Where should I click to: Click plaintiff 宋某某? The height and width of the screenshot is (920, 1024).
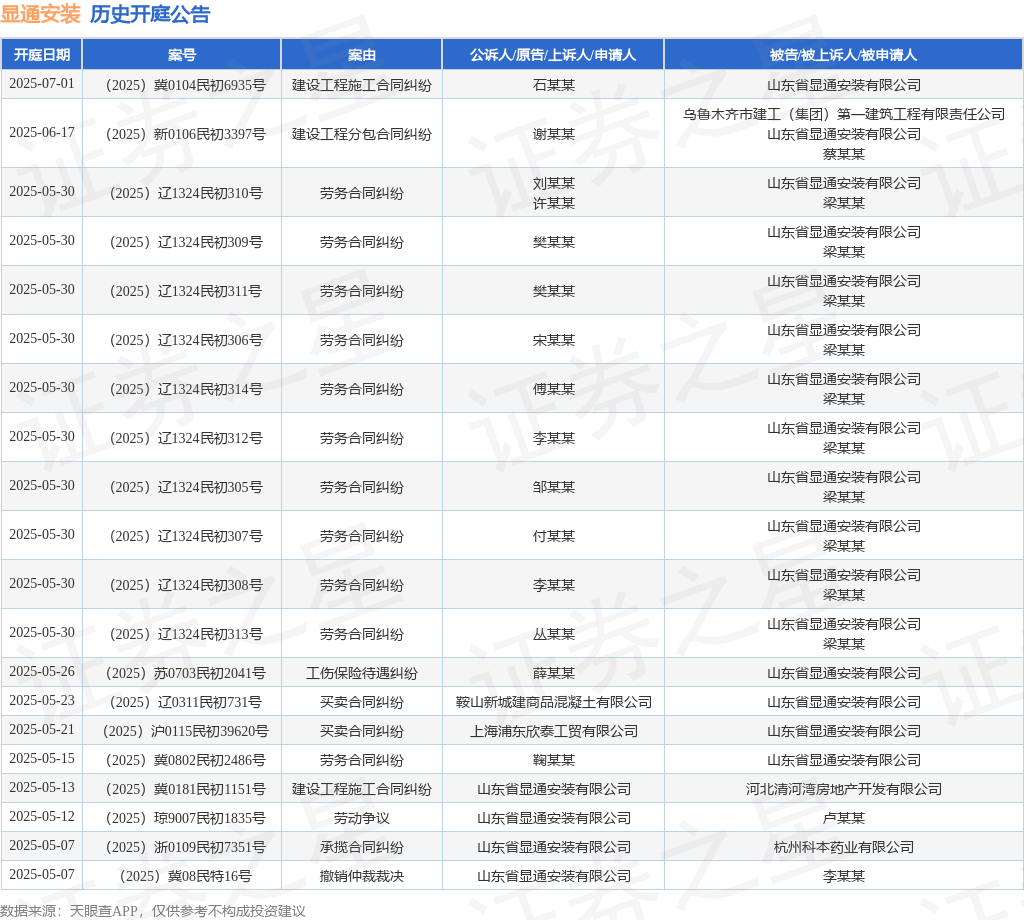554,340
